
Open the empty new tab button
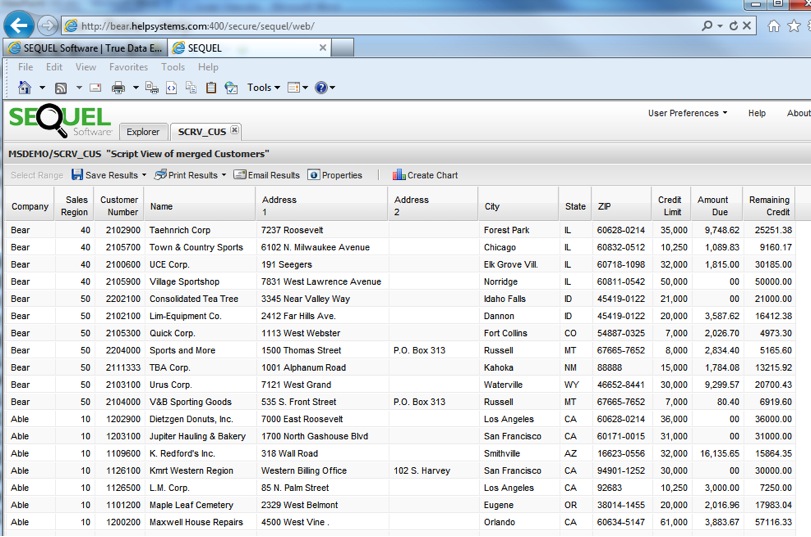pos(342,48)
